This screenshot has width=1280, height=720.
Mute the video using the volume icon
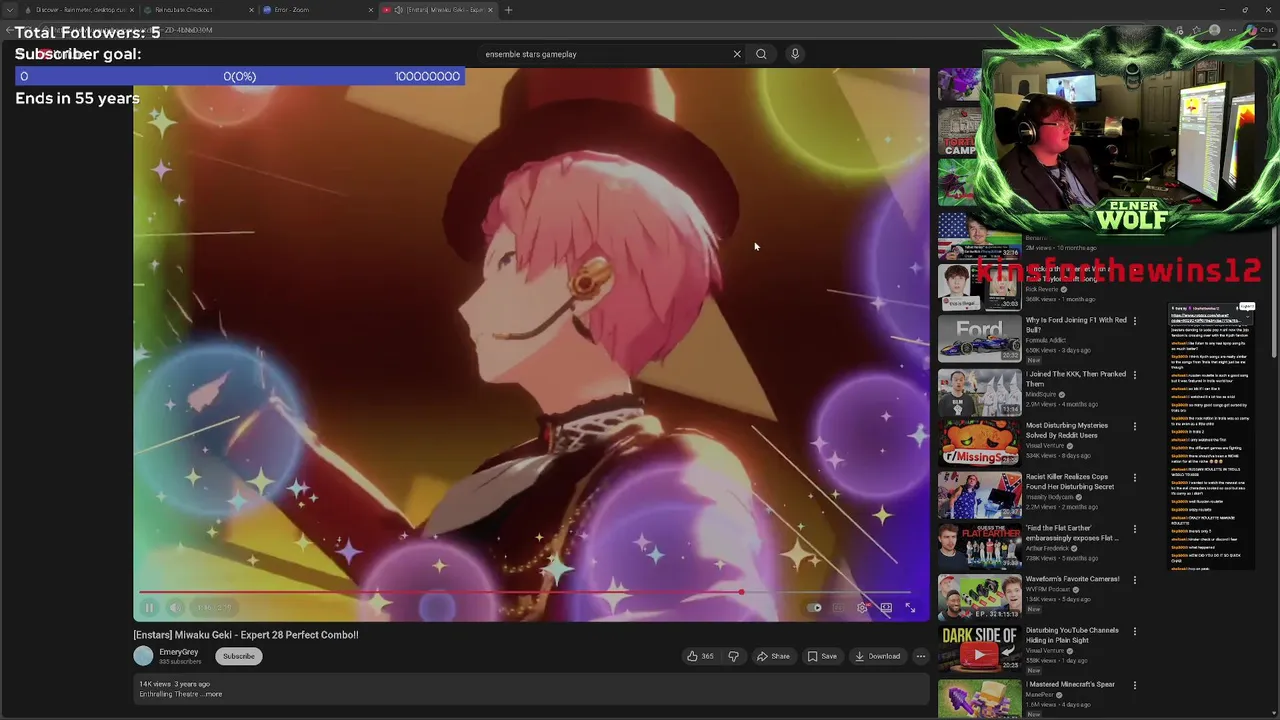pyautogui.click(x=175, y=607)
